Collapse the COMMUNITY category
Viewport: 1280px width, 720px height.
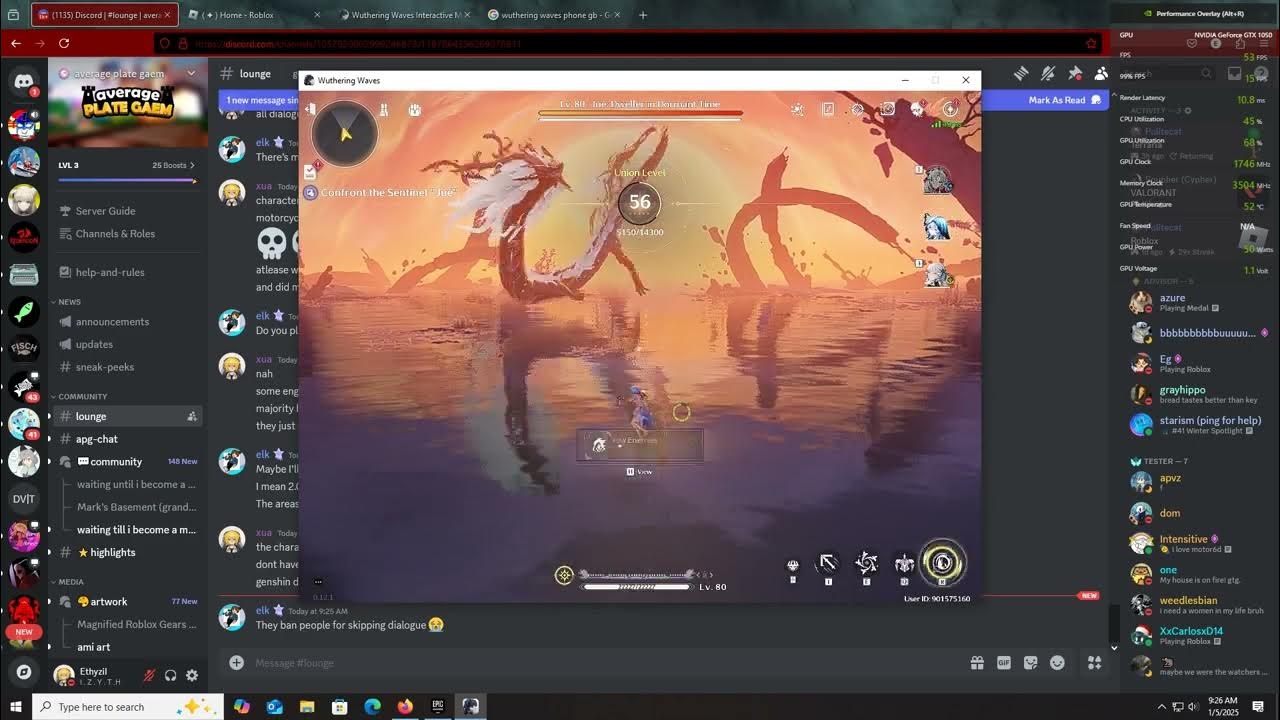click(x=82, y=397)
